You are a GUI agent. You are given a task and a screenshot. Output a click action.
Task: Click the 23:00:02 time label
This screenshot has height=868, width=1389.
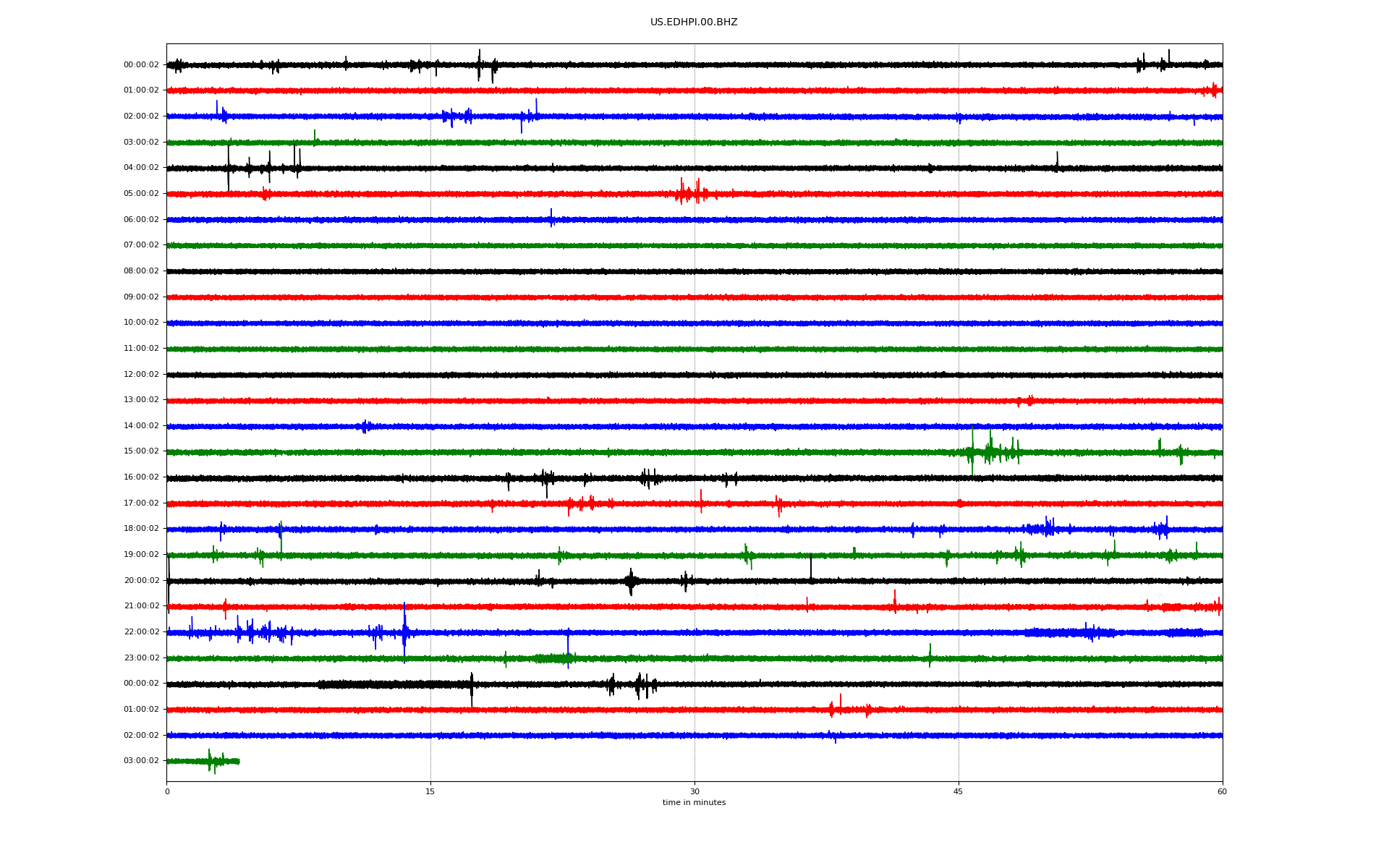[x=141, y=658]
